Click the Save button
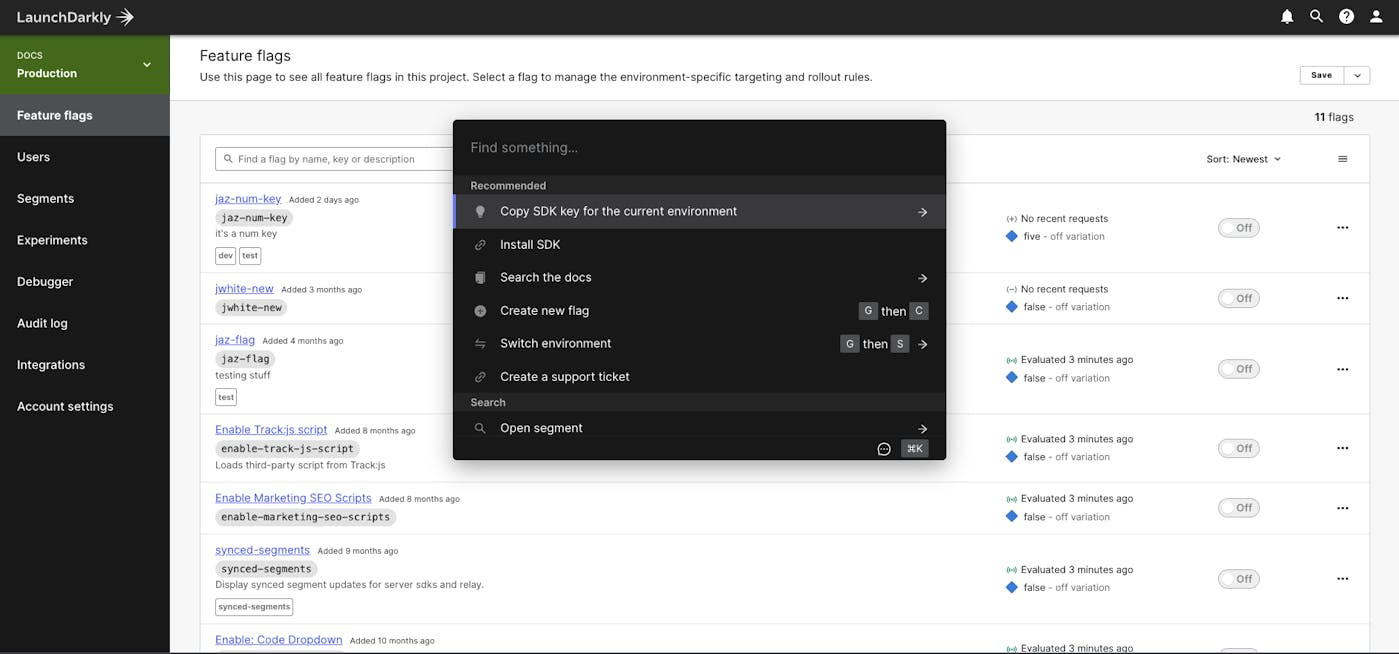 point(1322,75)
